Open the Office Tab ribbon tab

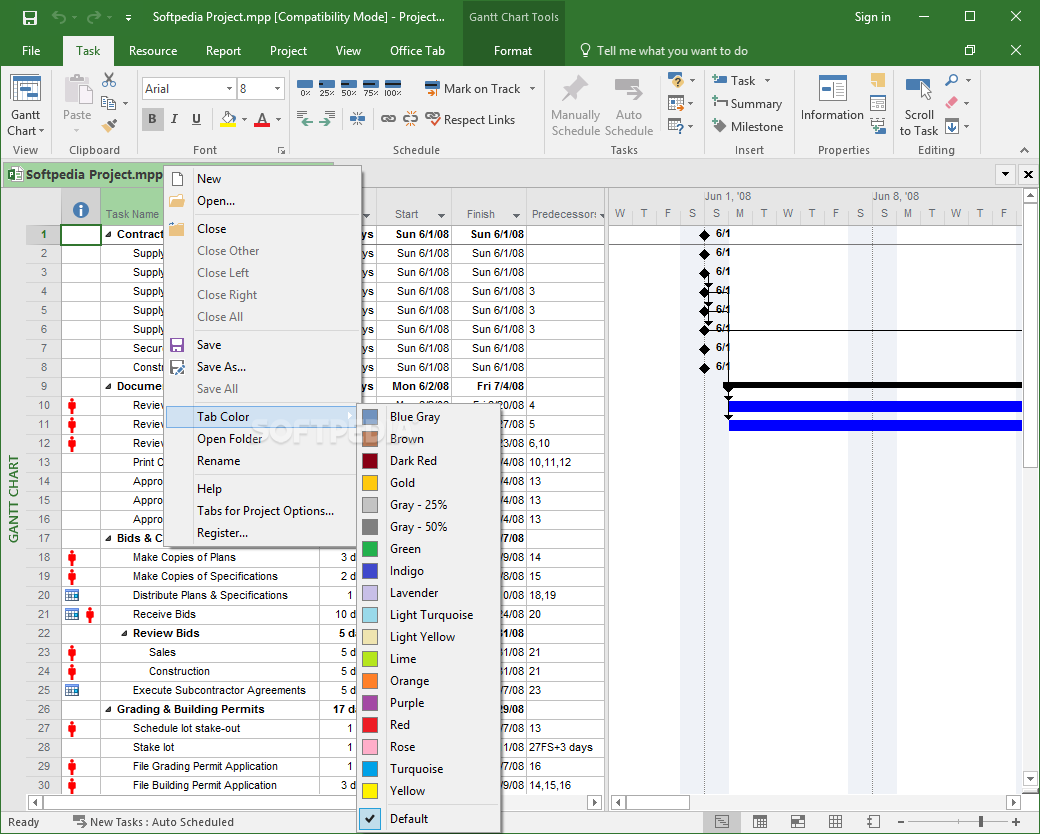pyautogui.click(x=417, y=50)
